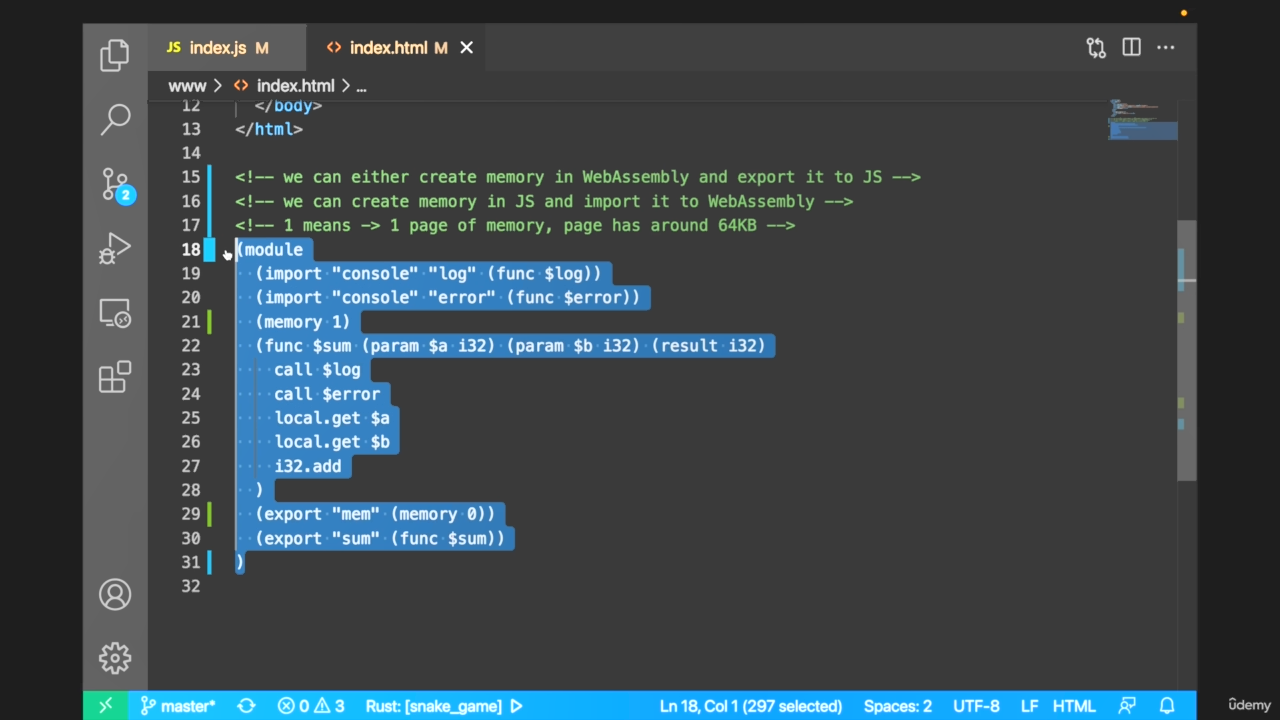Change the HTML language mode
Image resolution: width=1280 pixels, height=720 pixels.
(x=1074, y=706)
